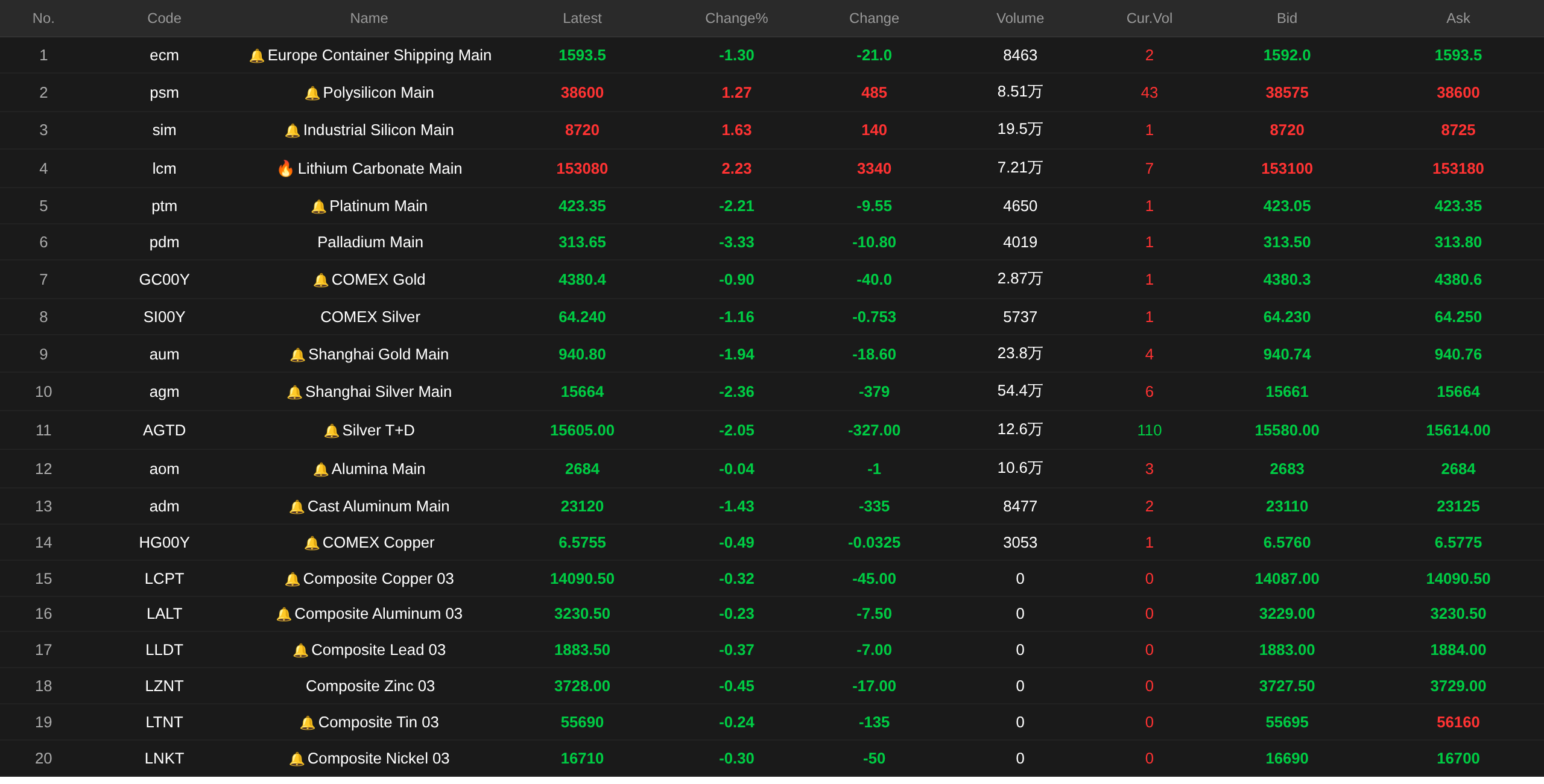Click the 423.05 bid price
Screen dimensions: 1544x784
tap(1287, 206)
